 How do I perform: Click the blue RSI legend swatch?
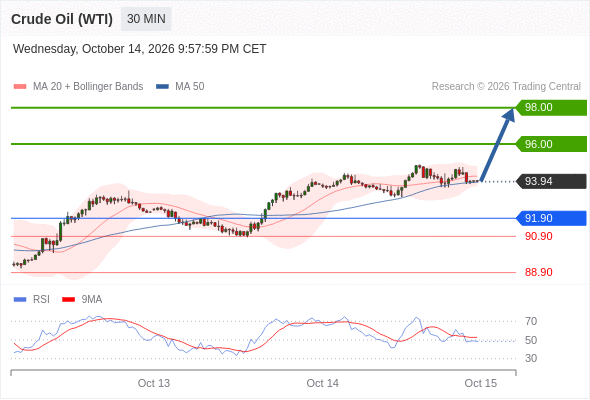[20, 300]
